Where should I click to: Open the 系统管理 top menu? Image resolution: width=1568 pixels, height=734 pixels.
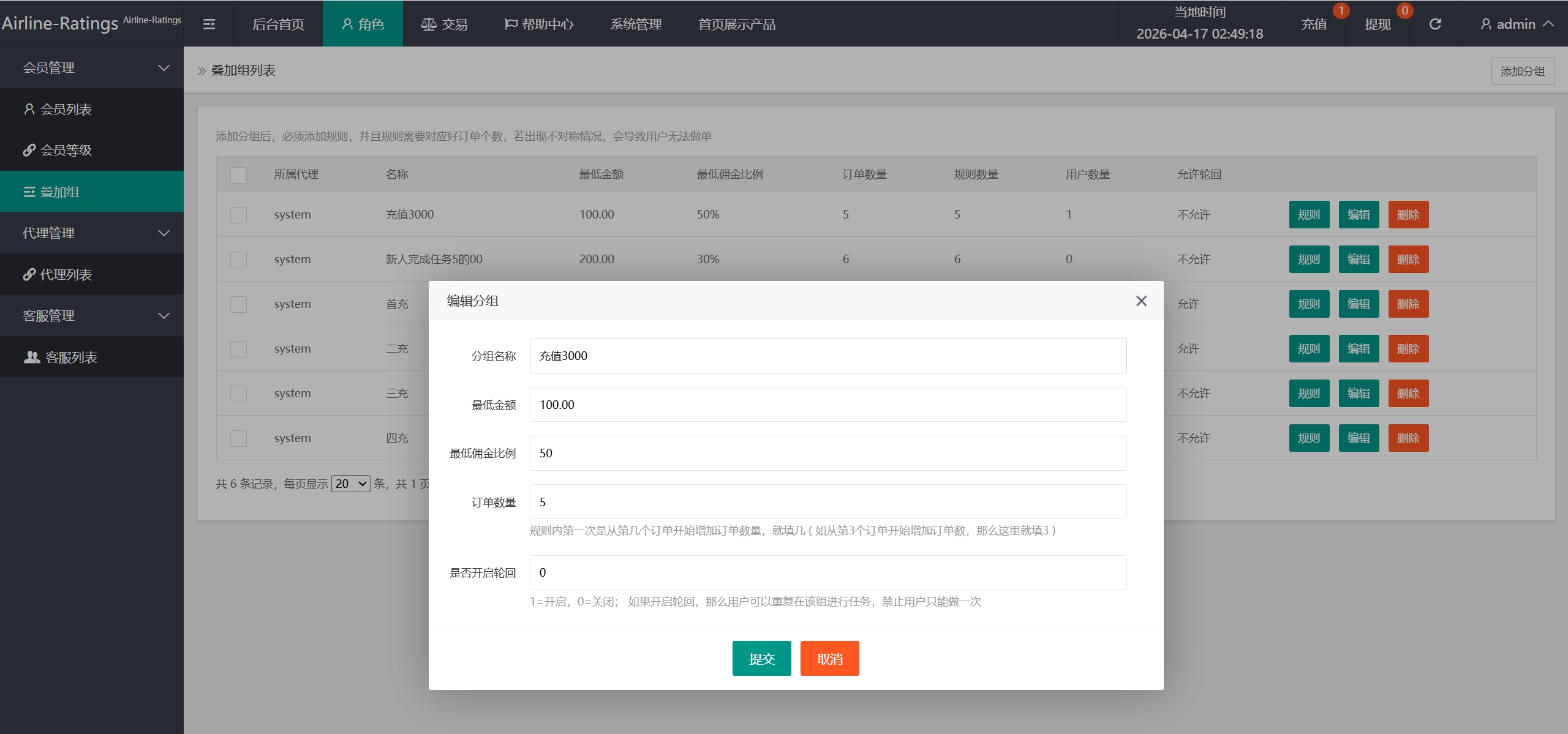(636, 24)
